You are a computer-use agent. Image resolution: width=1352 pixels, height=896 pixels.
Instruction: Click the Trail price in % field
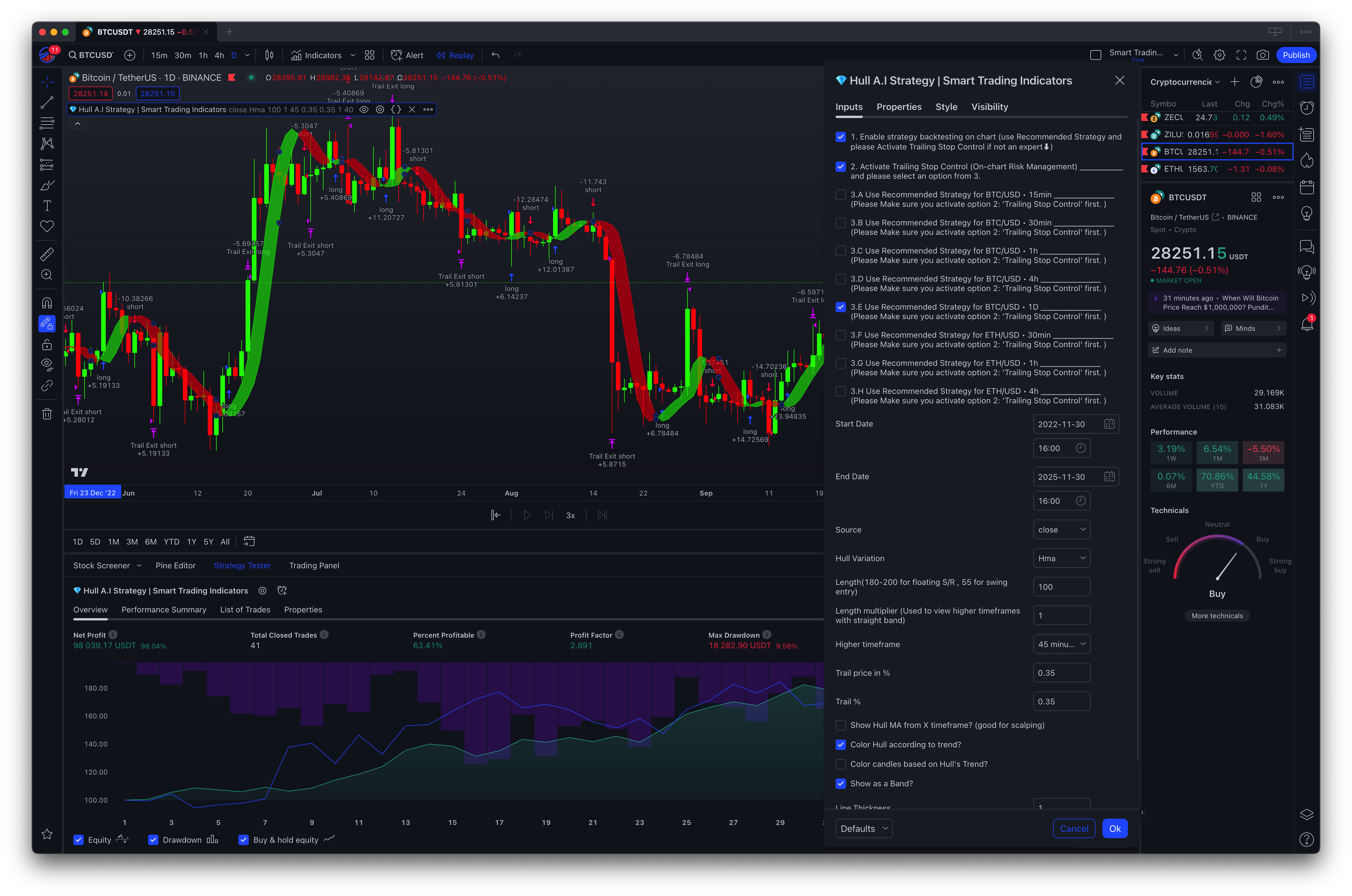pyautogui.click(x=1061, y=673)
